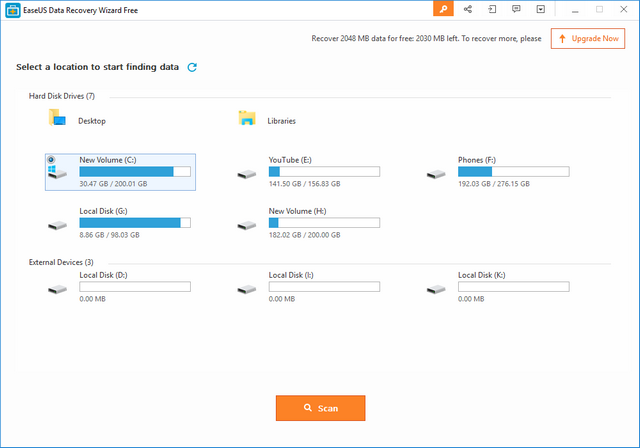Click the Local Disk (K:) drive icon
This screenshot has width=640, height=448.
pos(436,289)
